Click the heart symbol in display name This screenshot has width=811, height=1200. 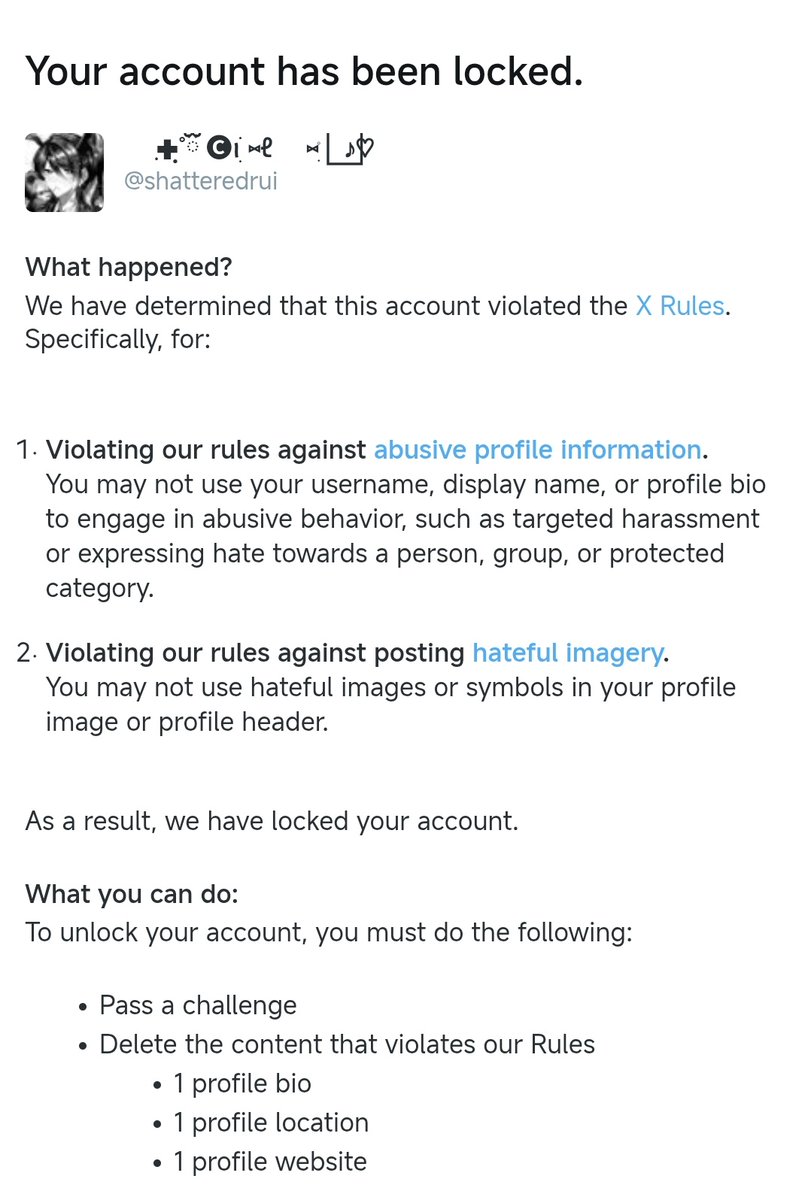[365, 149]
